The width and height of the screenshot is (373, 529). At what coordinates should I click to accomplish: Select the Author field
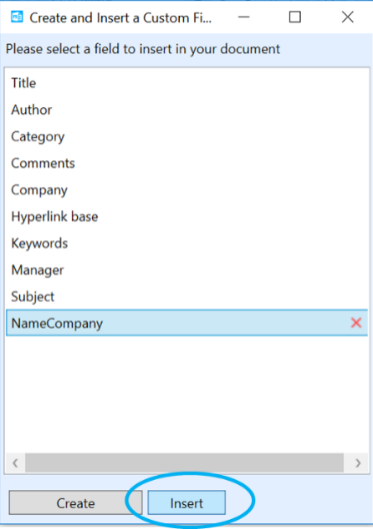coord(187,110)
